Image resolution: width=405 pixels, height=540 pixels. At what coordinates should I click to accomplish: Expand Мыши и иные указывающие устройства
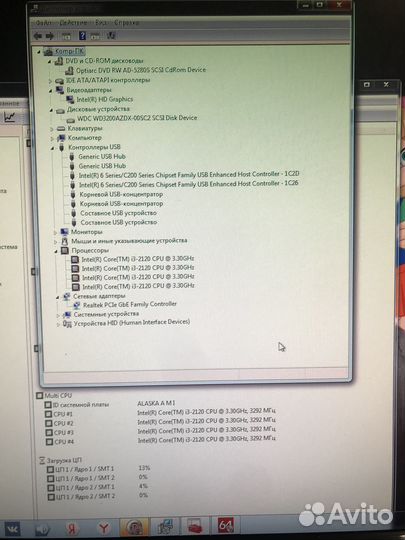click(x=55, y=242)
